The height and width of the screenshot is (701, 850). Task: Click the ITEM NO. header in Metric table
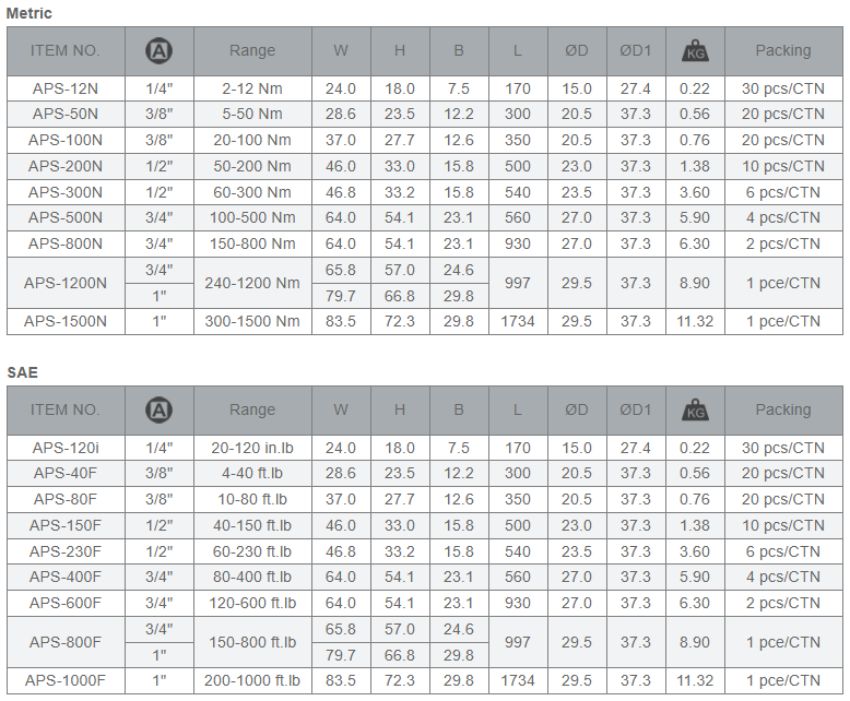65,50
